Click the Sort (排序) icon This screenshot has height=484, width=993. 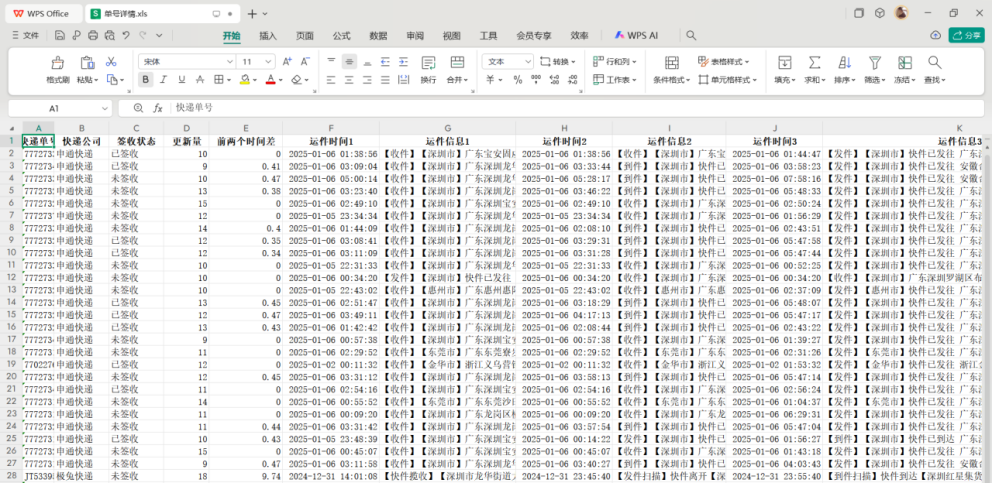point(844,63)
